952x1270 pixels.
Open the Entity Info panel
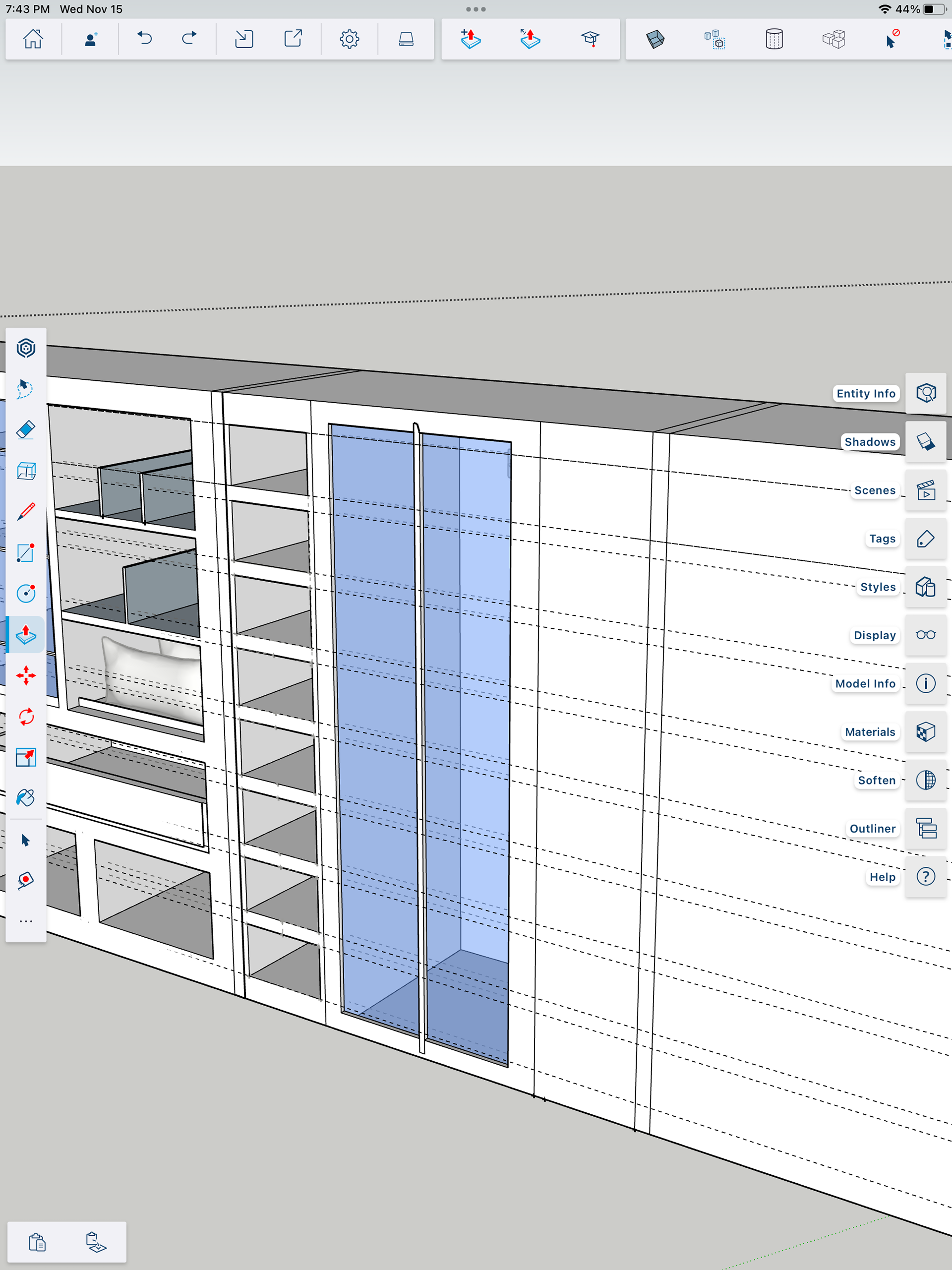[925, 393]
